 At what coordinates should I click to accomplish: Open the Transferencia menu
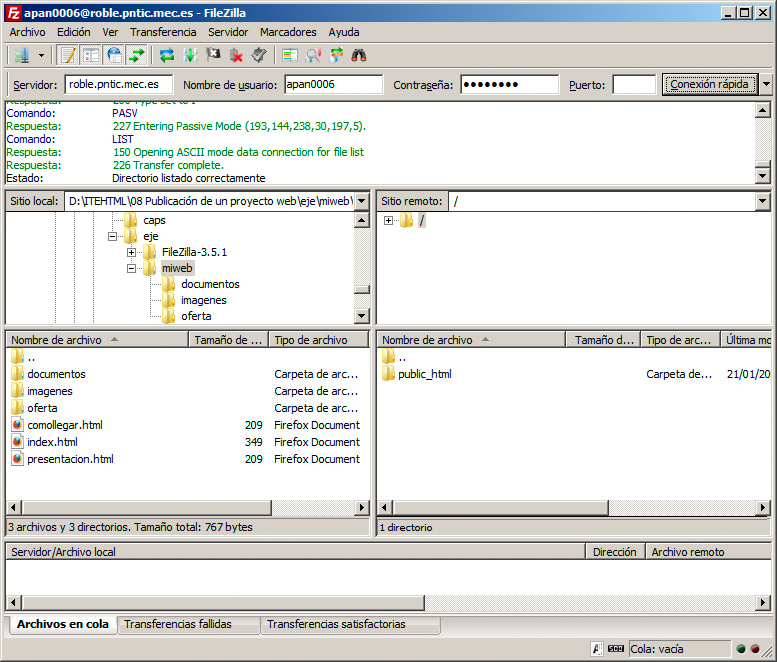pyautogui.click(x=163, y=32)
